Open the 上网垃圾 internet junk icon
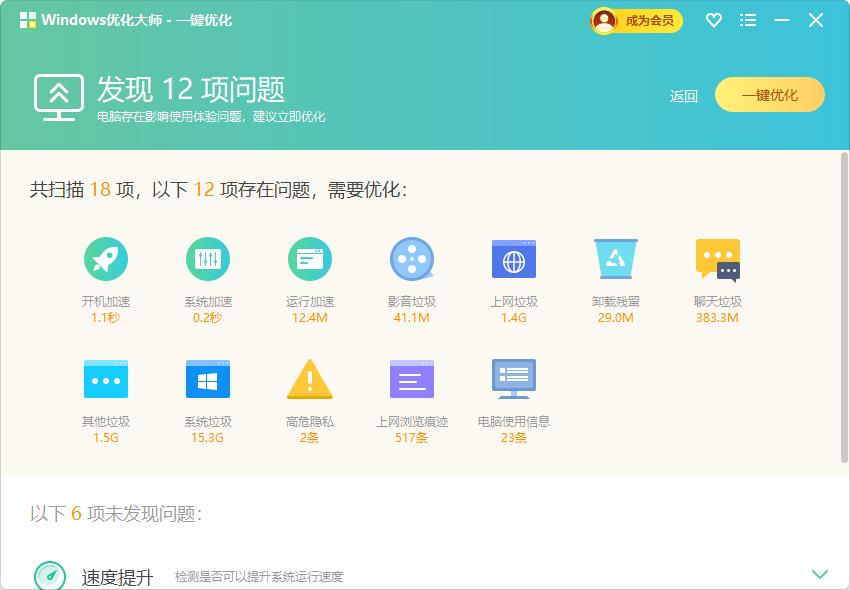 click(514, 260)
